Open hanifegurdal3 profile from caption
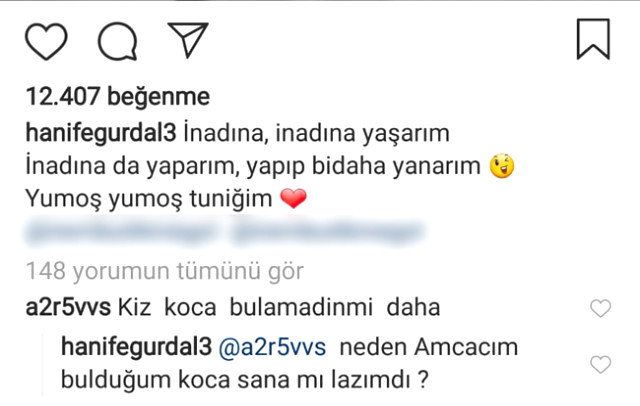The image size is (640, 406). (101, 133)
